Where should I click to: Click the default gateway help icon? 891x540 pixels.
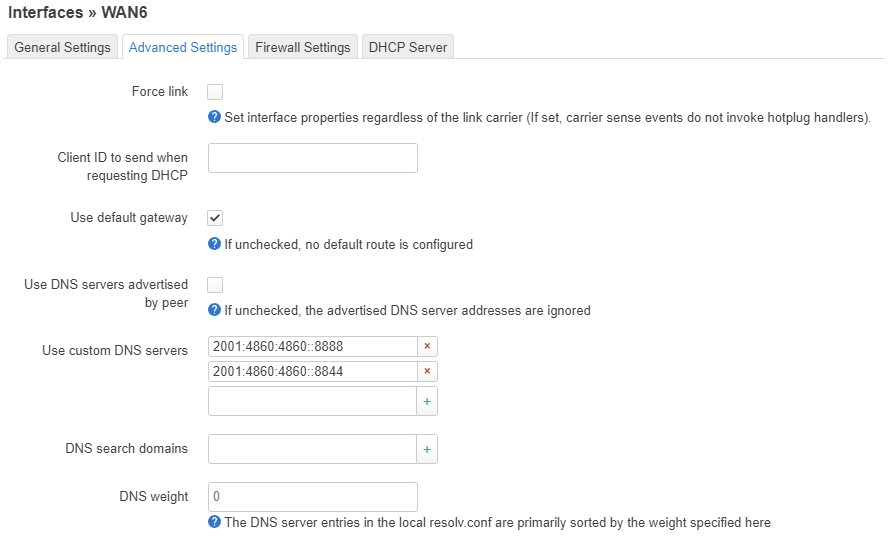click(214, 244)
